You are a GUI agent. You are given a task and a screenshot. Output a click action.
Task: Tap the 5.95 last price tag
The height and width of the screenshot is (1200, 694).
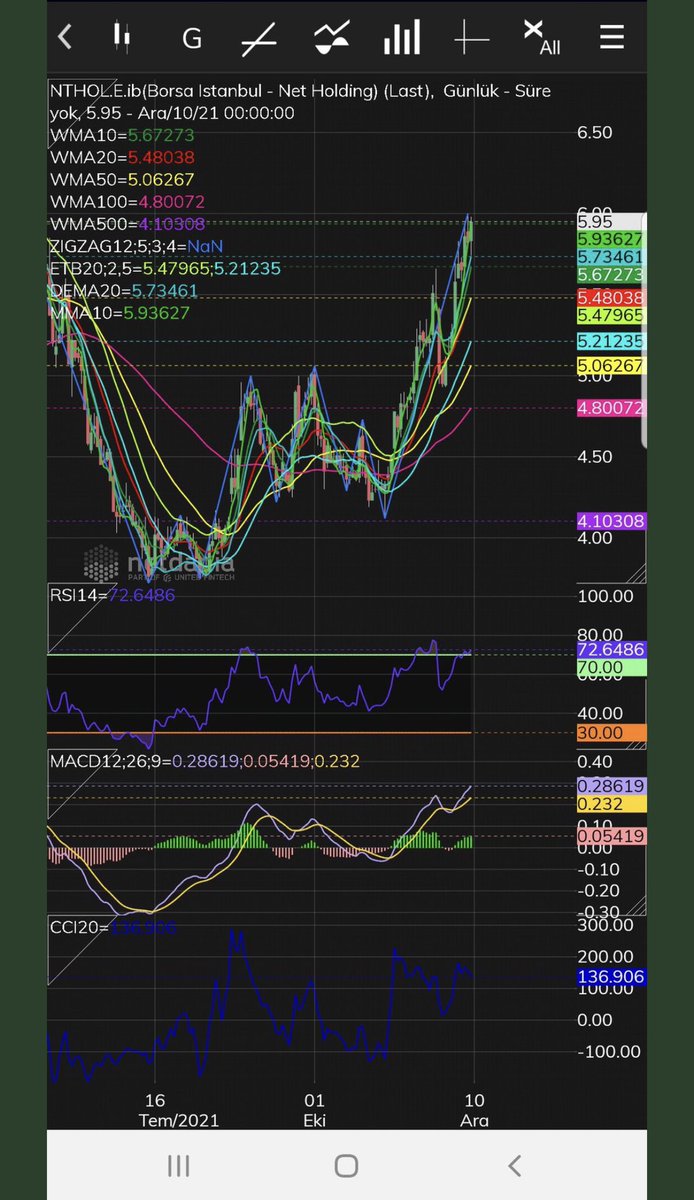(x=611, y=222)
